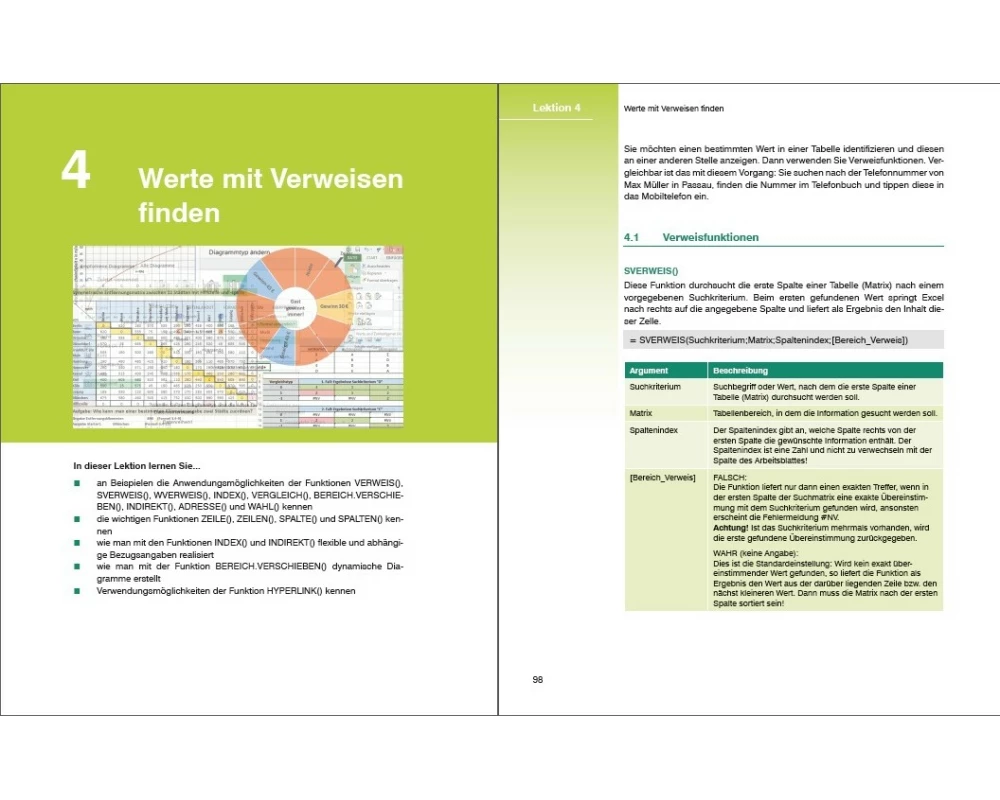The image size is (1000, 800).
Task: Click the 'Beschreibung' table column header
Action: tap(741, 370)
